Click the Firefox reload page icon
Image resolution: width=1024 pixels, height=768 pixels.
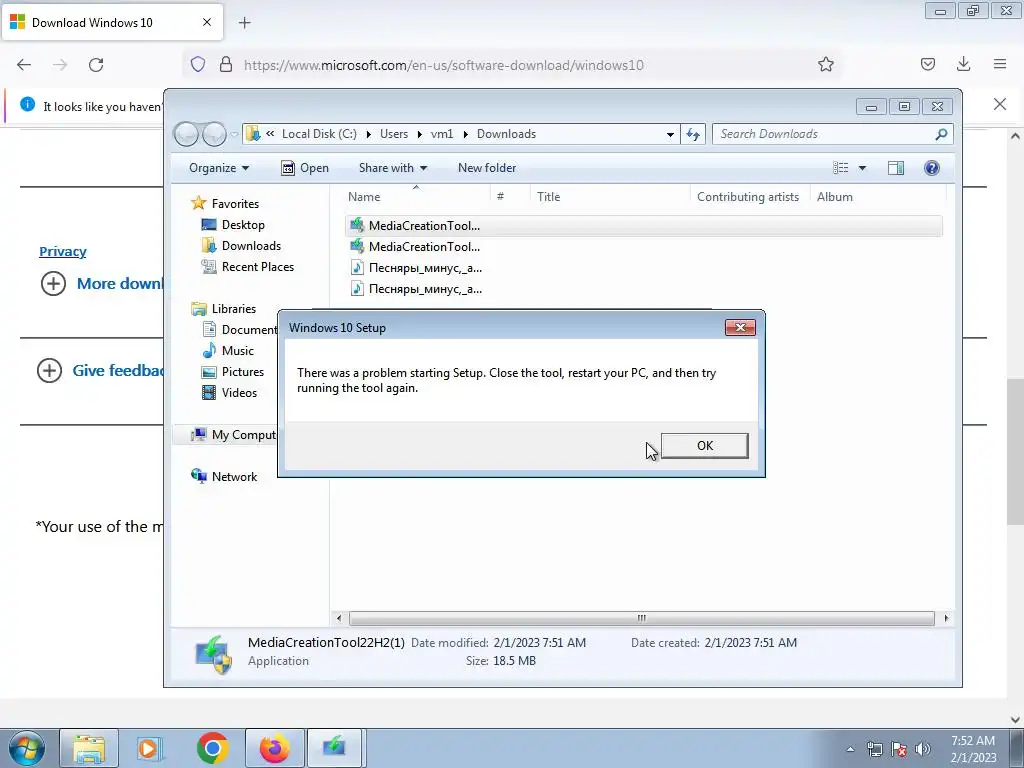coord(96,65)
